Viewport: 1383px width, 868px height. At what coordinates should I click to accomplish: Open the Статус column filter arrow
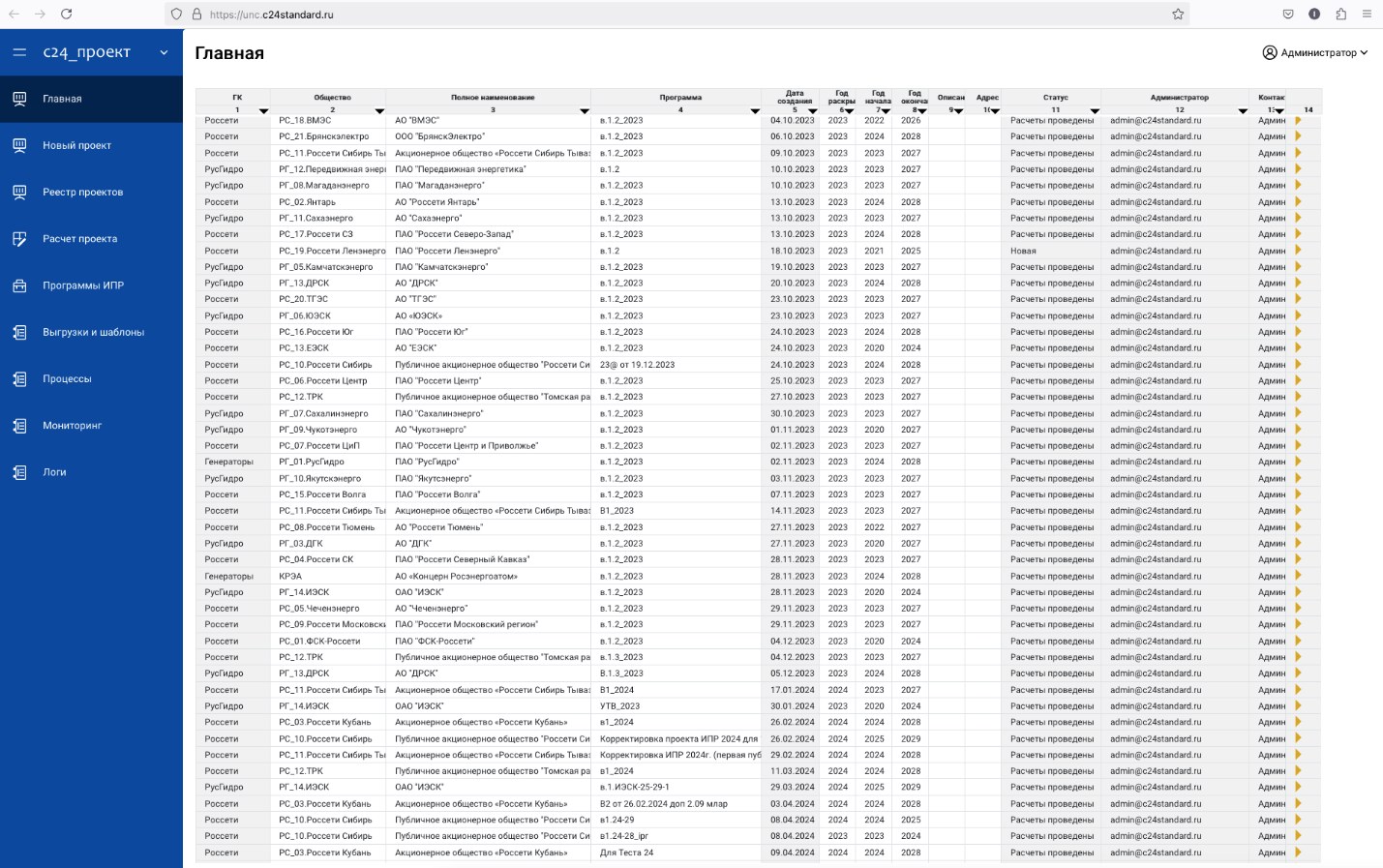[1095, 111]
